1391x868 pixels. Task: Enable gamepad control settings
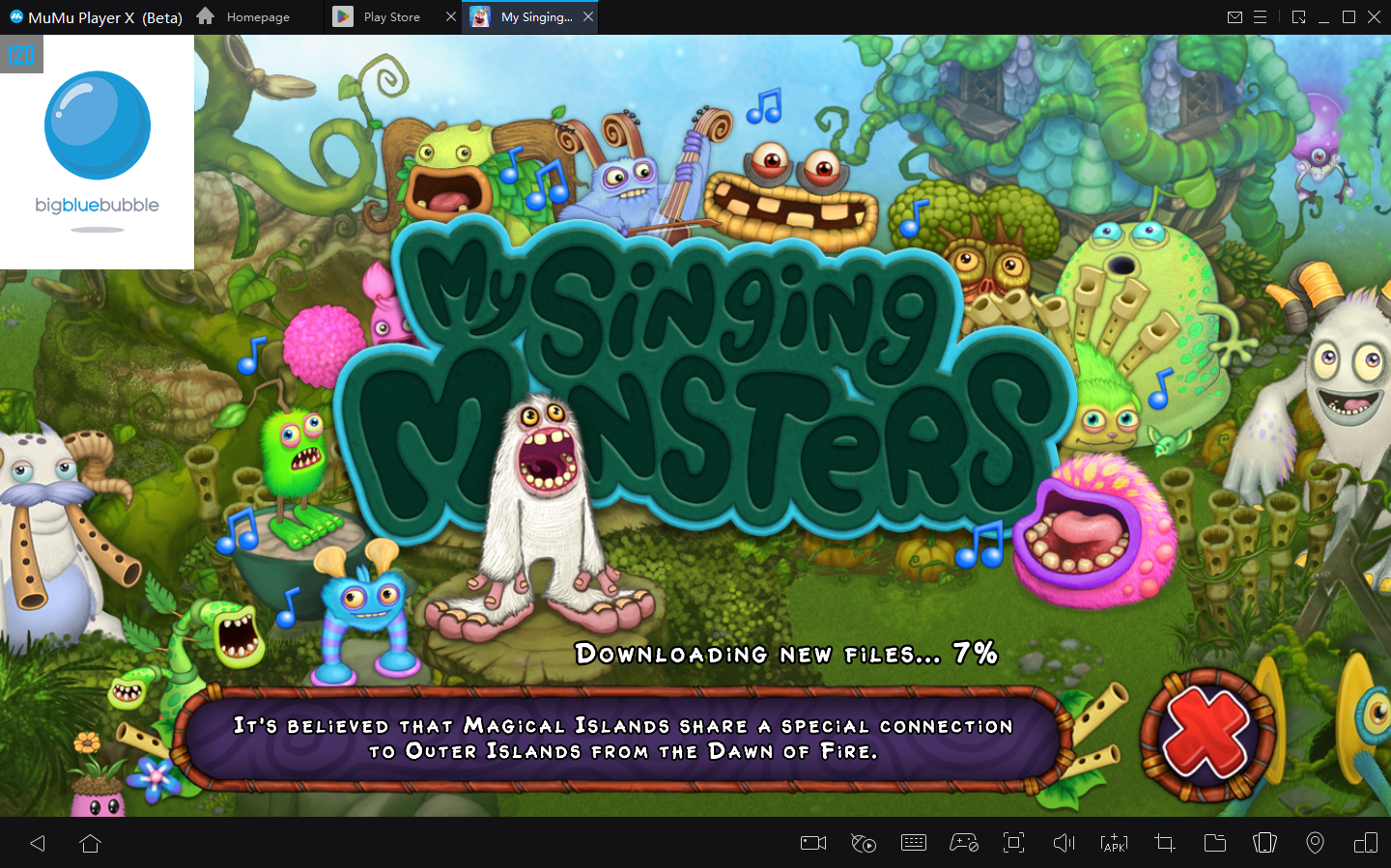point(963,843)
